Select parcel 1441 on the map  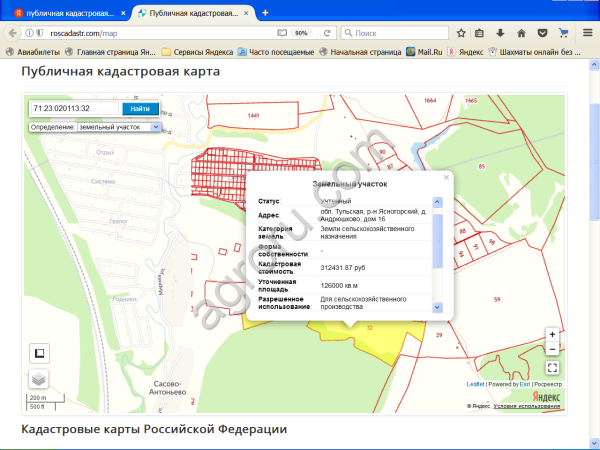pos(253,115)
